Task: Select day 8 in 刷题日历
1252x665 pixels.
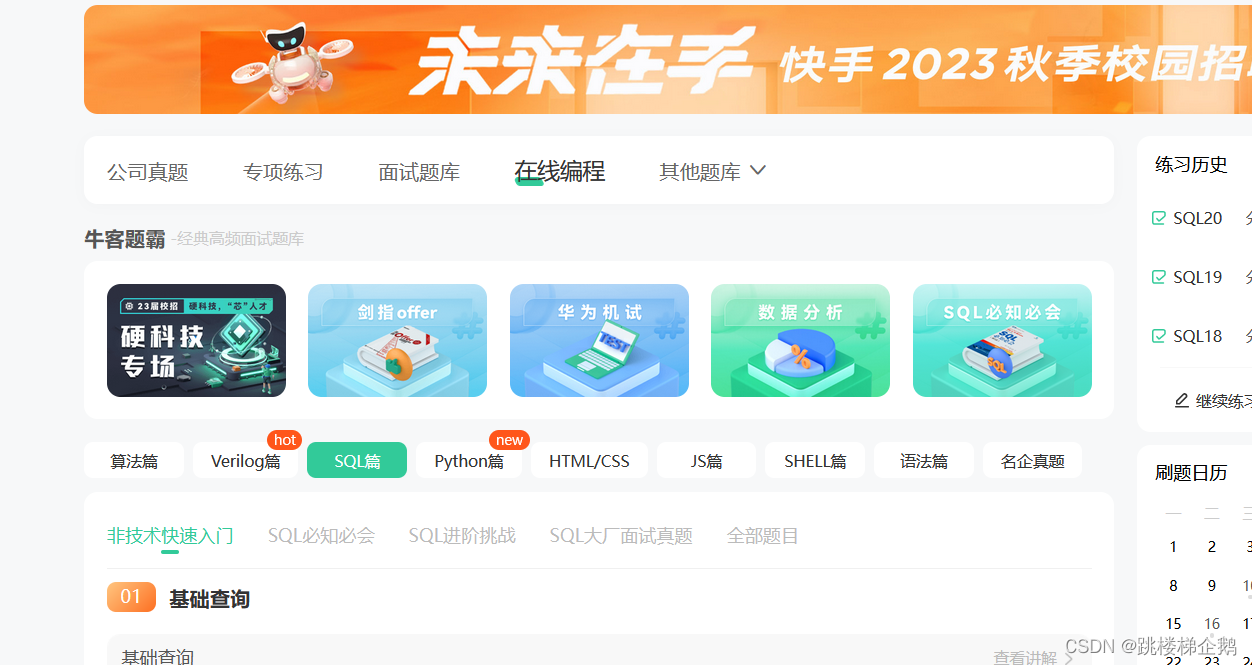Action: (1173, 586)
